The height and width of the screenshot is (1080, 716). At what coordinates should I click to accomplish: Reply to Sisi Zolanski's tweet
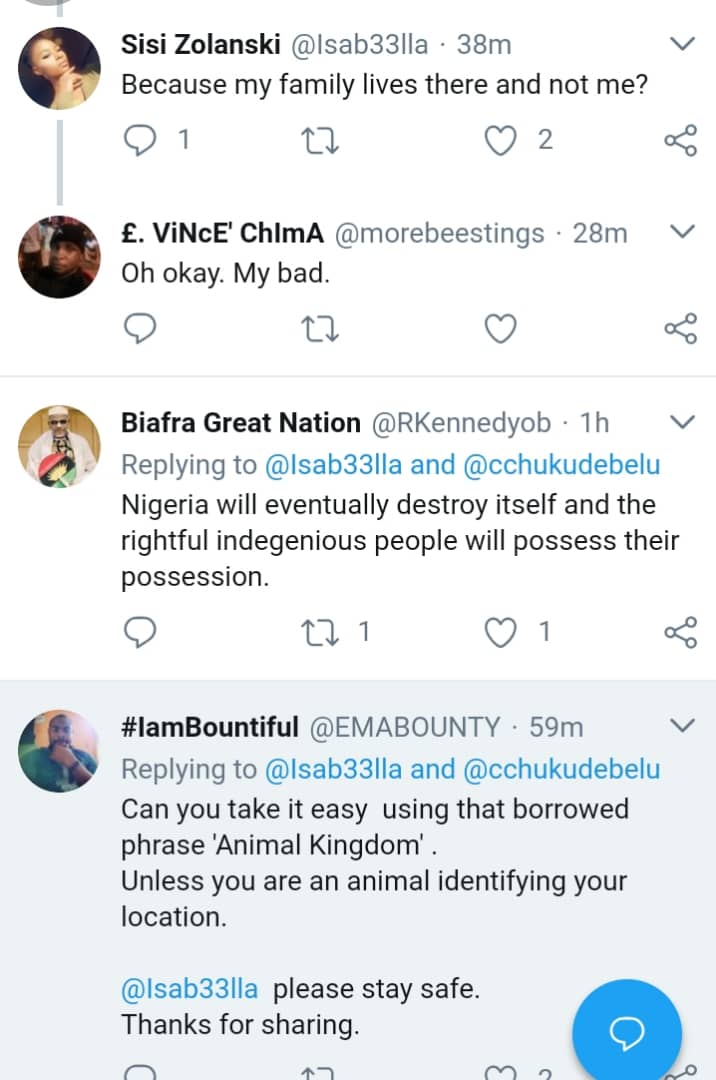(x=140, y=140)
